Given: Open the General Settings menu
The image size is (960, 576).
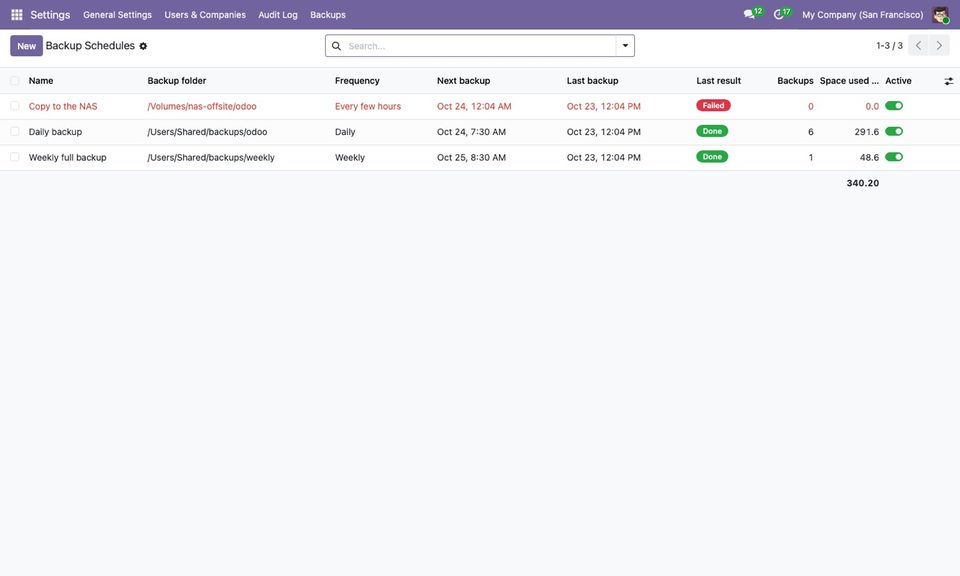Looking at the screenshot, I should (x=118, y=15).
